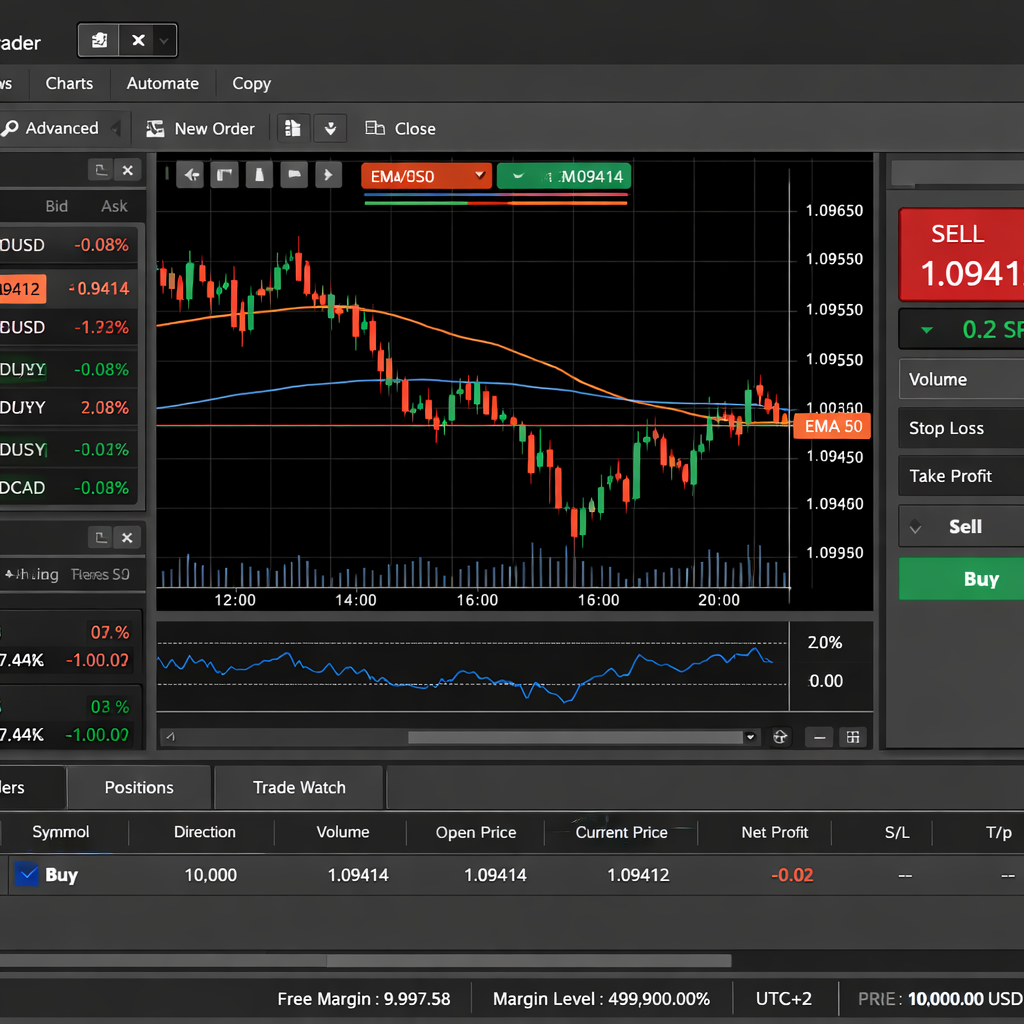Viewport: 1024px width, 1024px height.
Task: Create a New Order from toolbar
Action: [200, 129]
